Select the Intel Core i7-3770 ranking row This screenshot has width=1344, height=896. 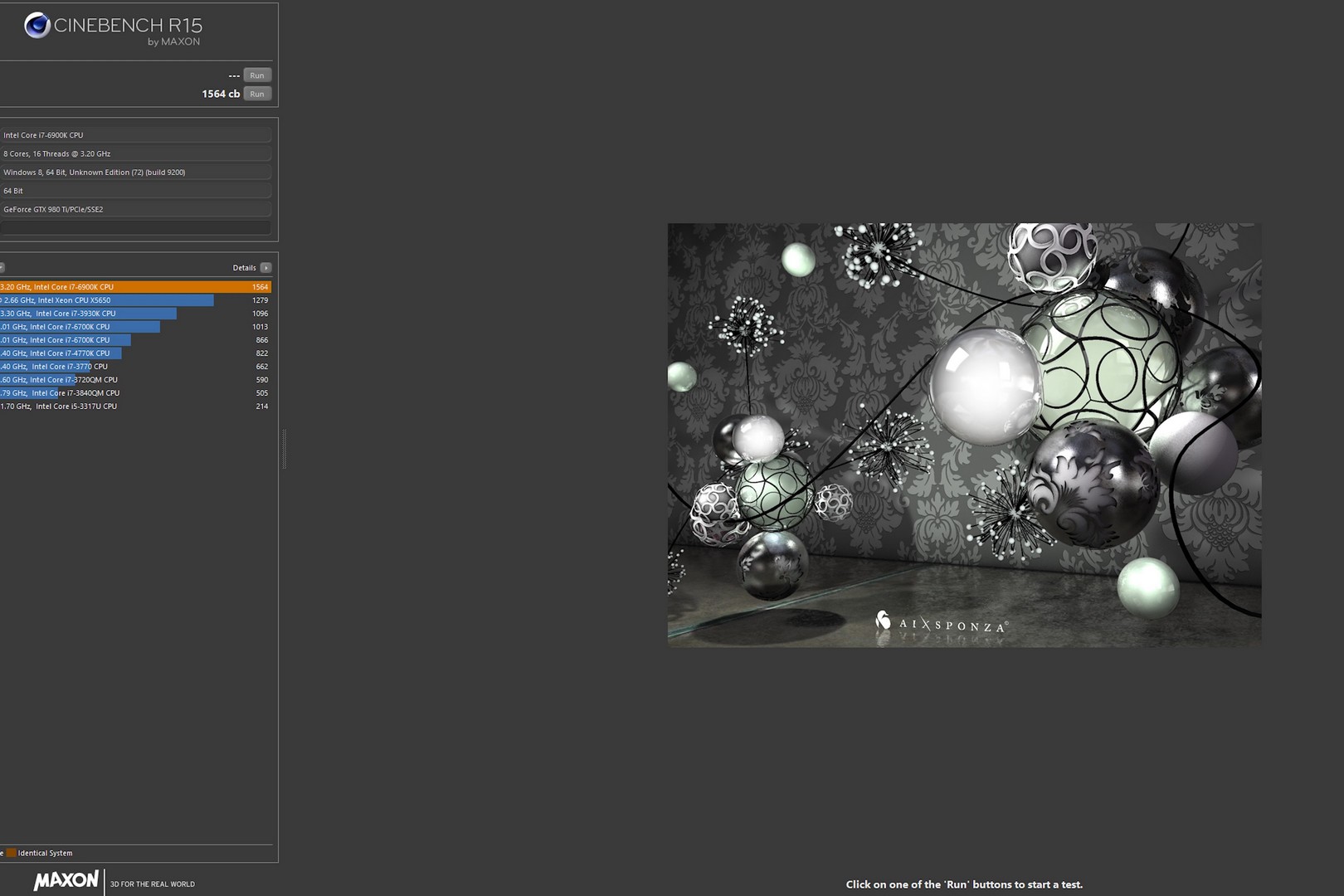[135, 367]
